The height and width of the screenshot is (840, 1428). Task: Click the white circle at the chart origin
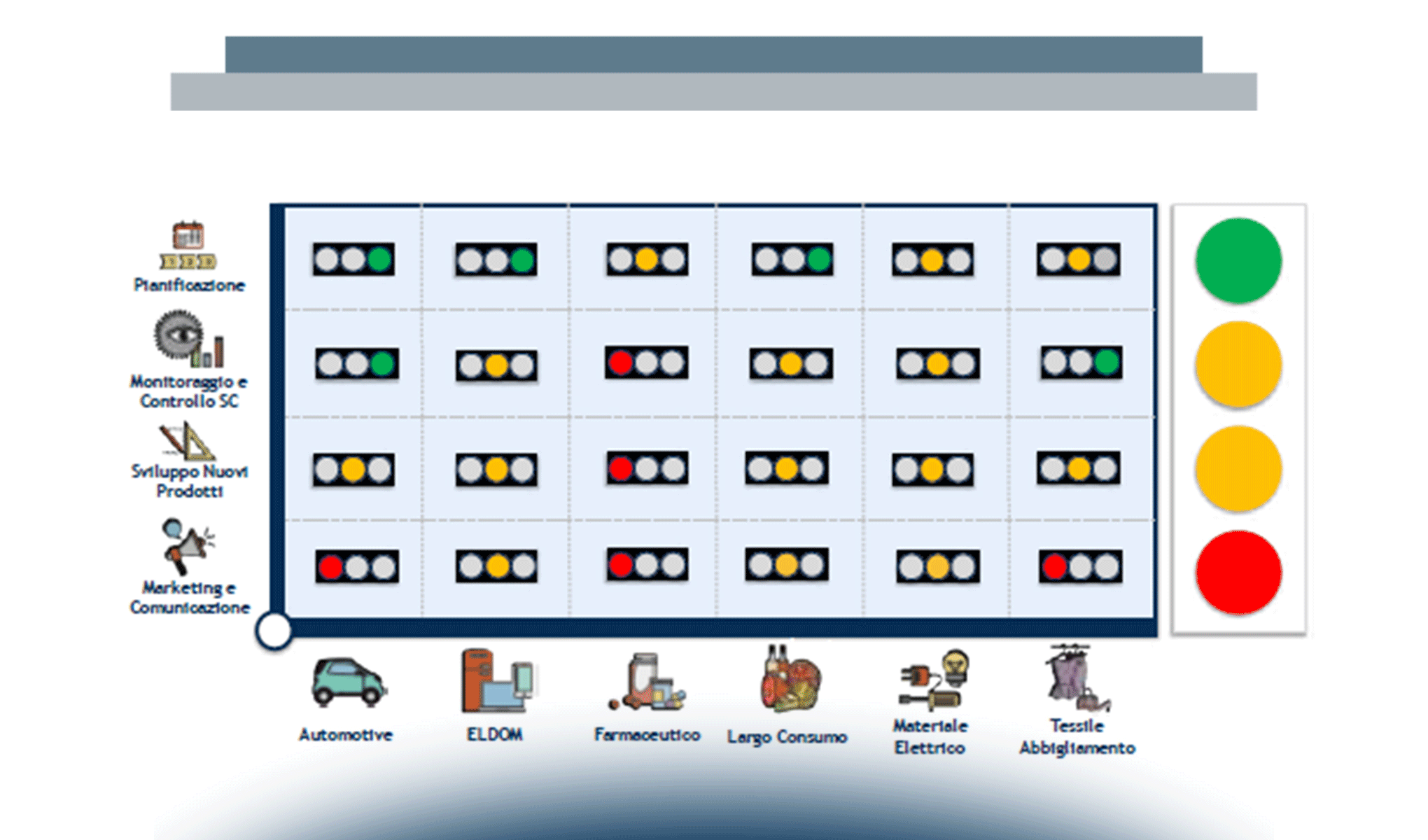(274, 631)
